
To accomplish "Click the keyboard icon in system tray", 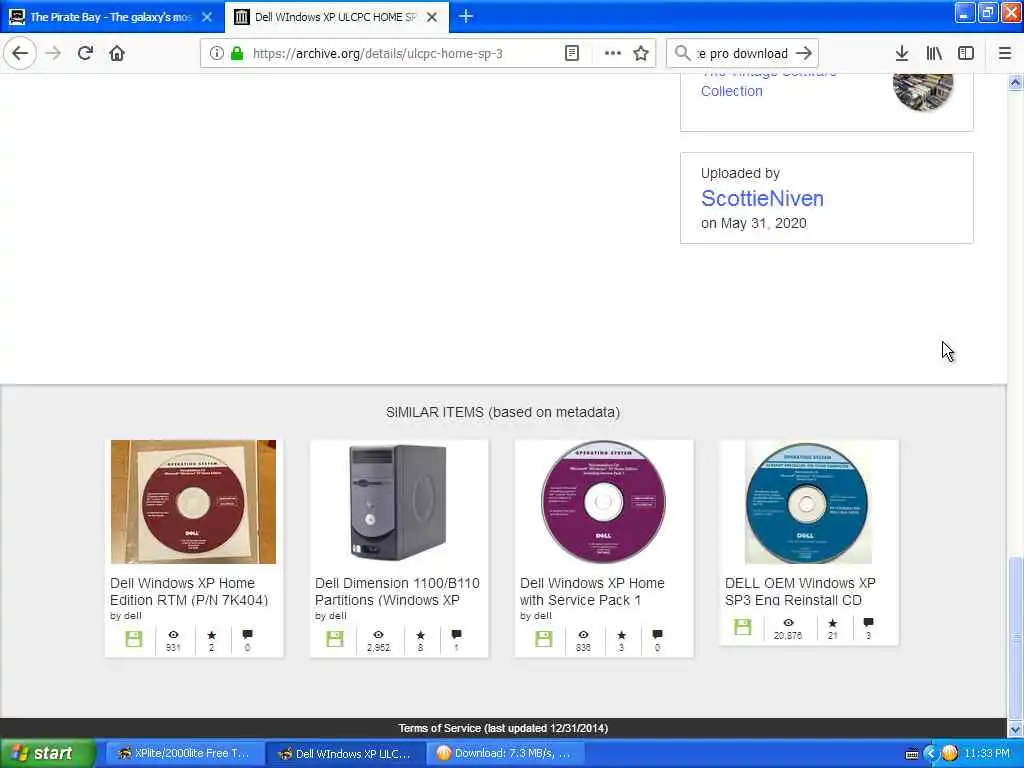I will pyautogui.click(x=912, y=754).
